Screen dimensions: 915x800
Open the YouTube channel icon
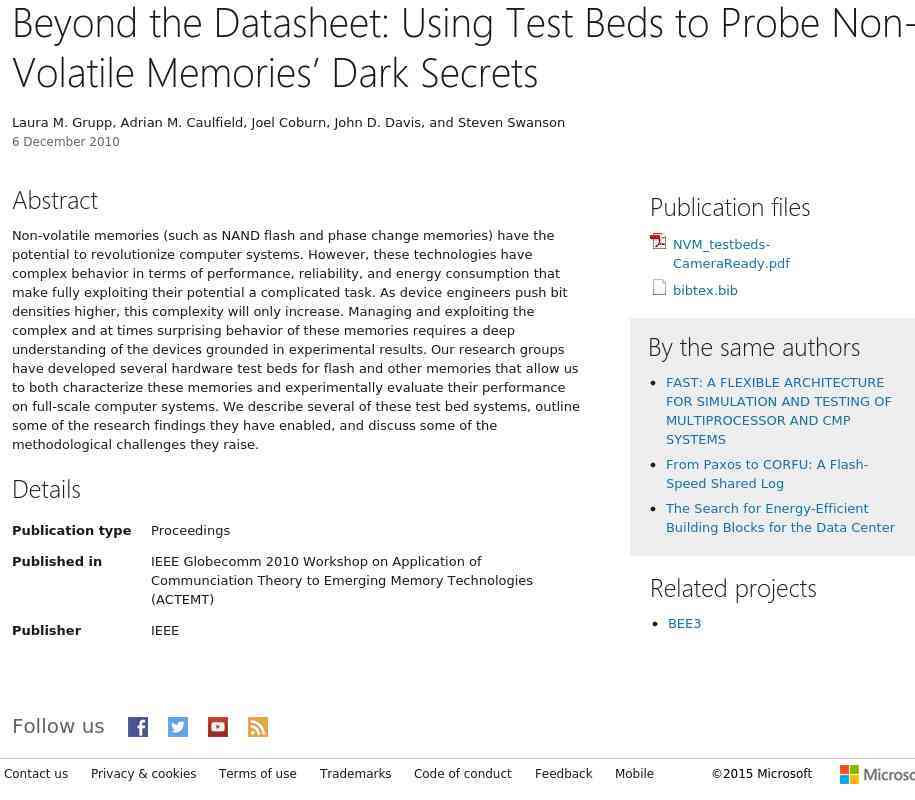218,727
